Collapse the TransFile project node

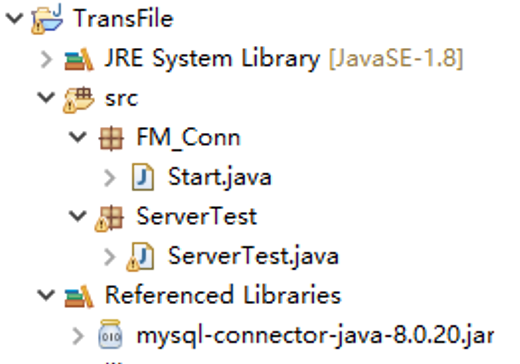15,18
